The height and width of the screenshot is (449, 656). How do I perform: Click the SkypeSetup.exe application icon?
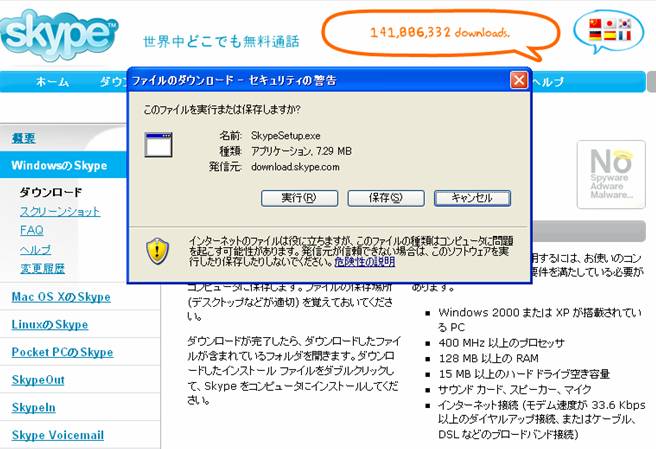[159, 147]
